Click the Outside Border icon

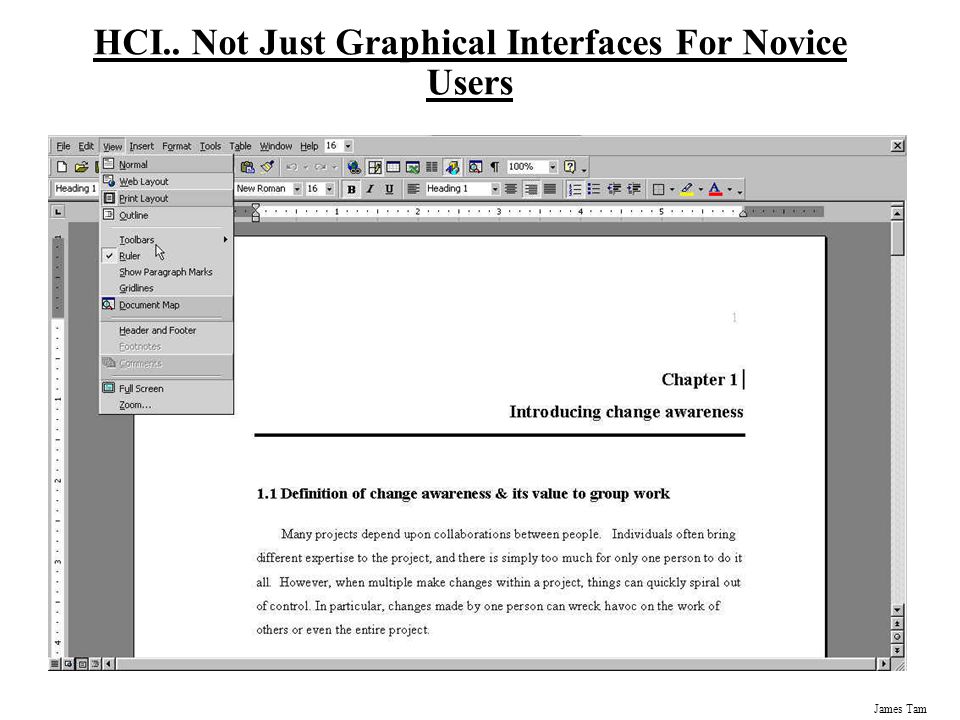pyautogui.click(x=658, y=189)
